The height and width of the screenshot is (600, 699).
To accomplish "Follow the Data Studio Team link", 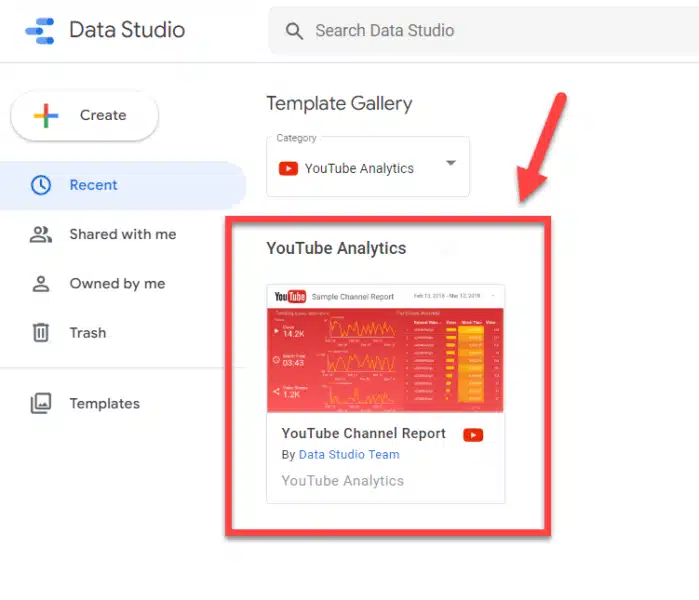I will [349, 455].
